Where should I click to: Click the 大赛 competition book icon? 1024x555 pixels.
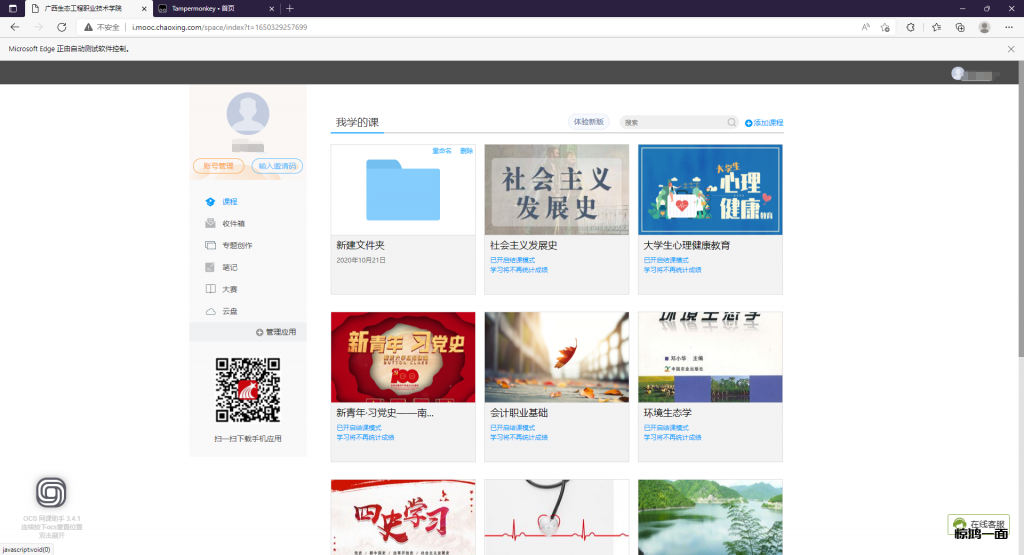pyautogui.click(x=210, y=289)
